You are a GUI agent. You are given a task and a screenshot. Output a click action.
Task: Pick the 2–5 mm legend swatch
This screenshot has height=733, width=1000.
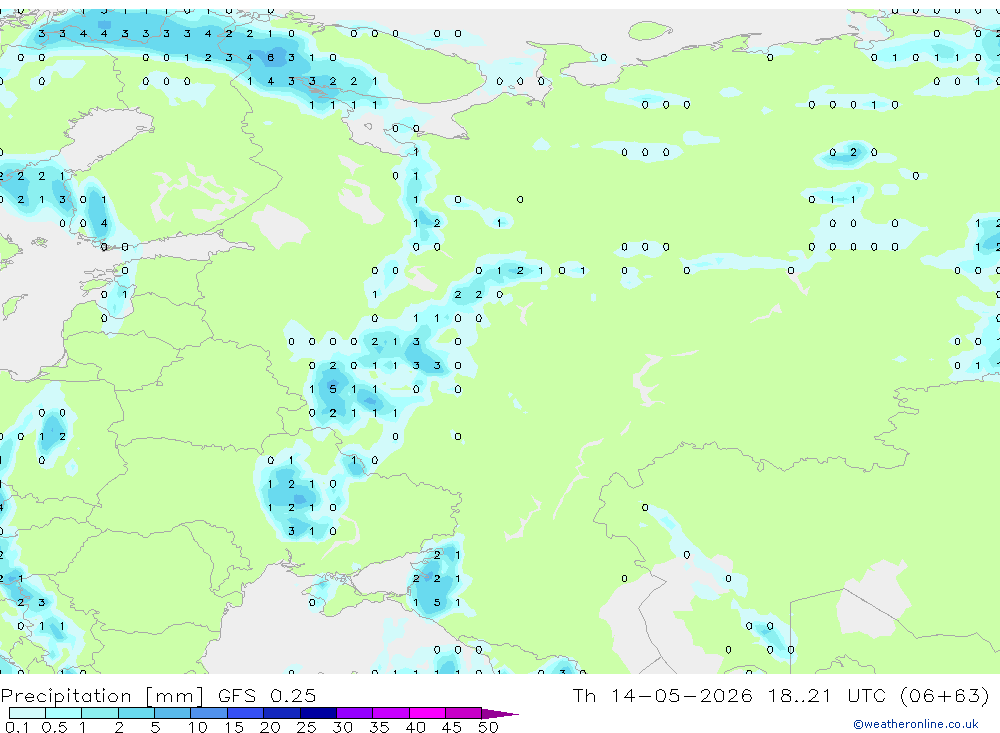pos(136,713)
